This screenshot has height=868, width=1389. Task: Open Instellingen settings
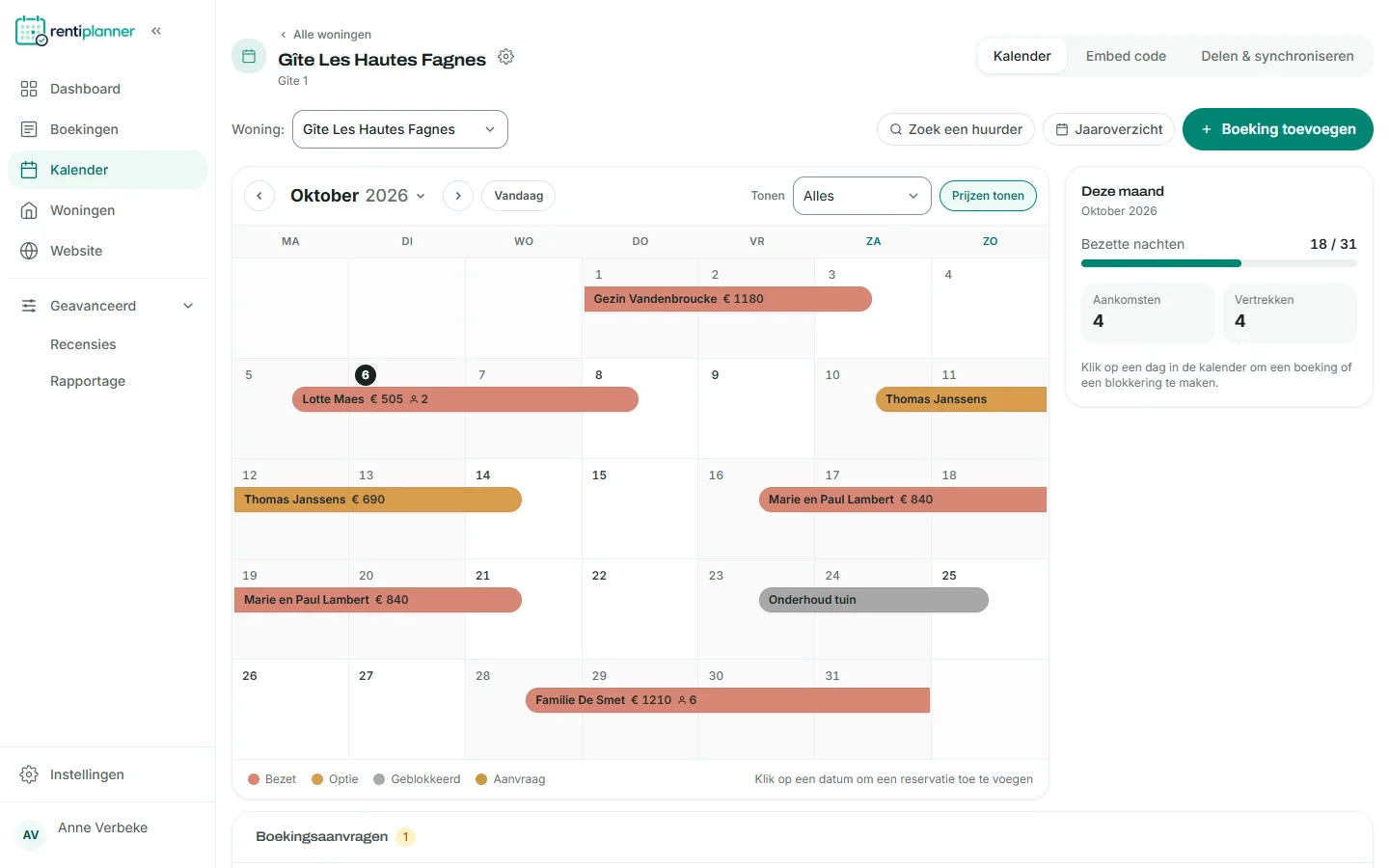click(x=107, y=774)
